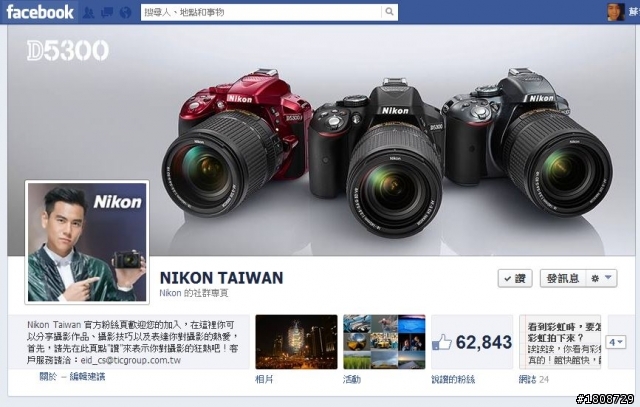Open the 相片 photos tab thumbnail
This screenshot has width=640, height=407.
coord(296,342)
